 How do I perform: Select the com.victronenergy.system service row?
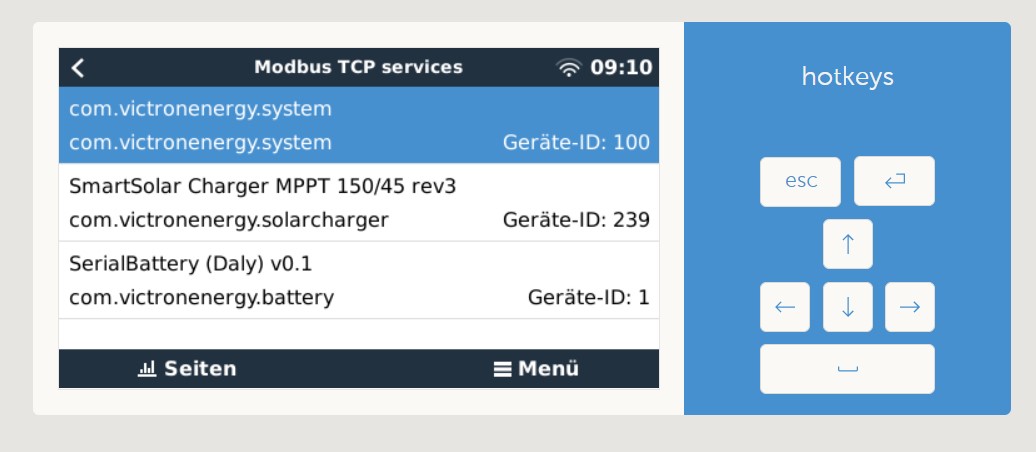coord(359,126)
